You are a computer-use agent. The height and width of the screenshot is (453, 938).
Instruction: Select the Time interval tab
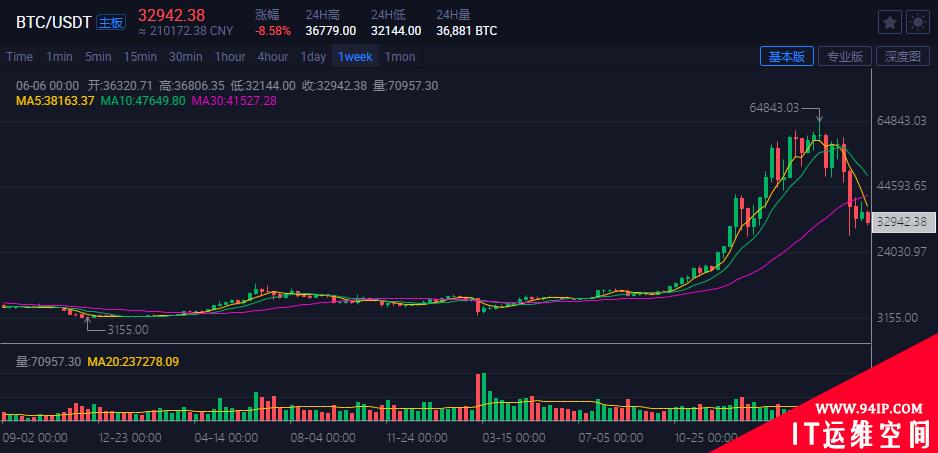click(20, 57)
